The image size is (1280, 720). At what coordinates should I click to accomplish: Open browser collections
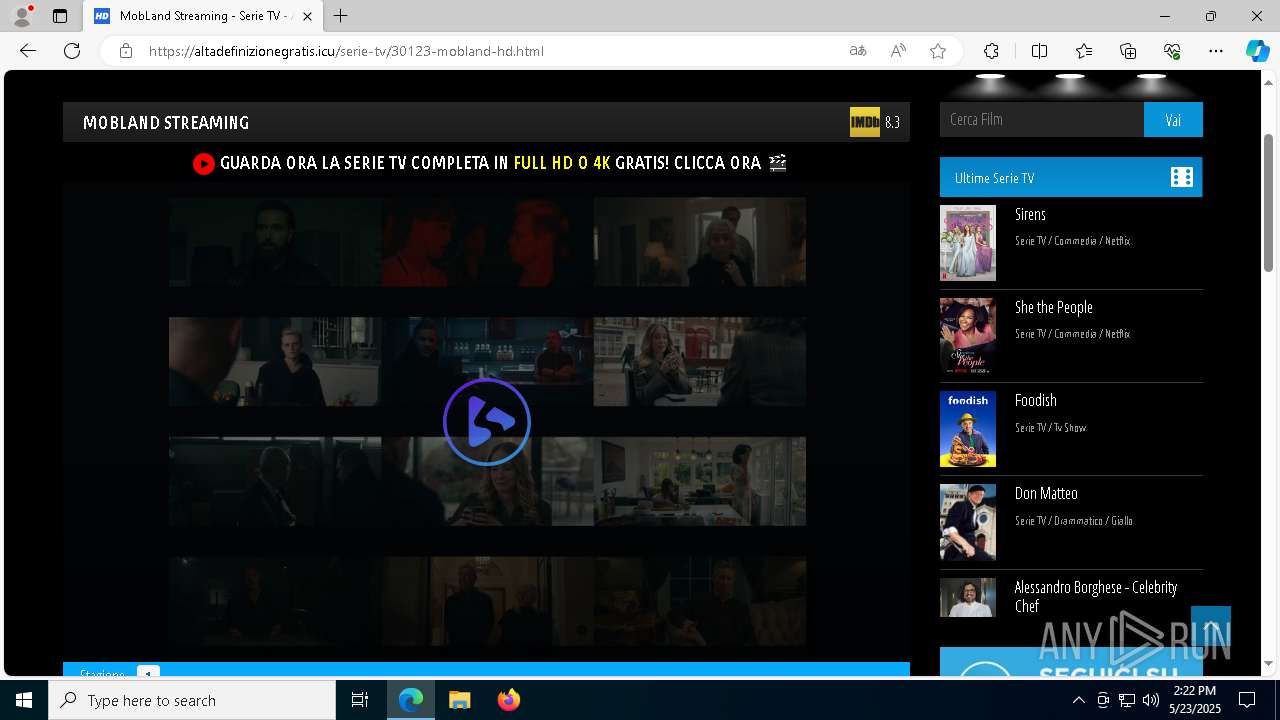point(1128,51)
